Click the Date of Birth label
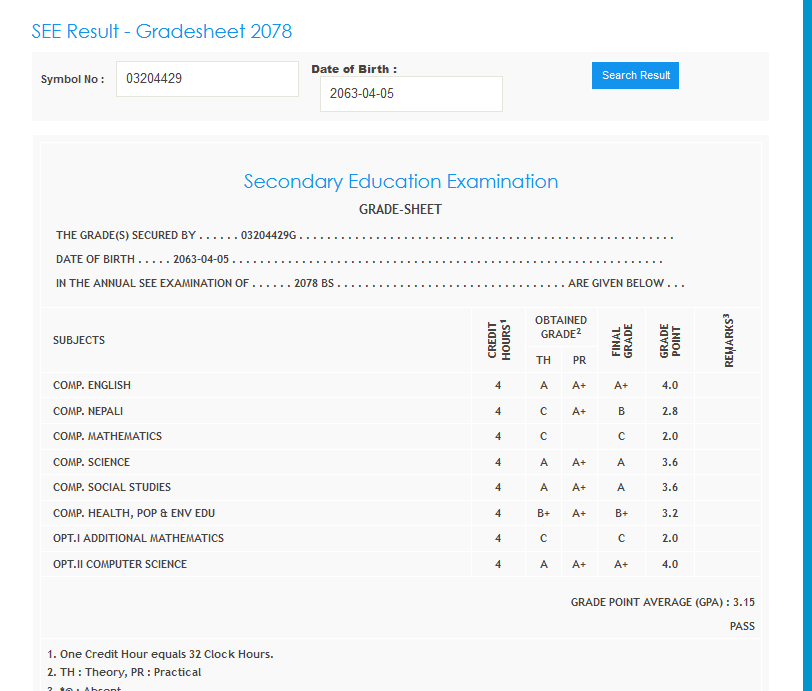Viewport: 812px width, 691px height. [354, 69]
